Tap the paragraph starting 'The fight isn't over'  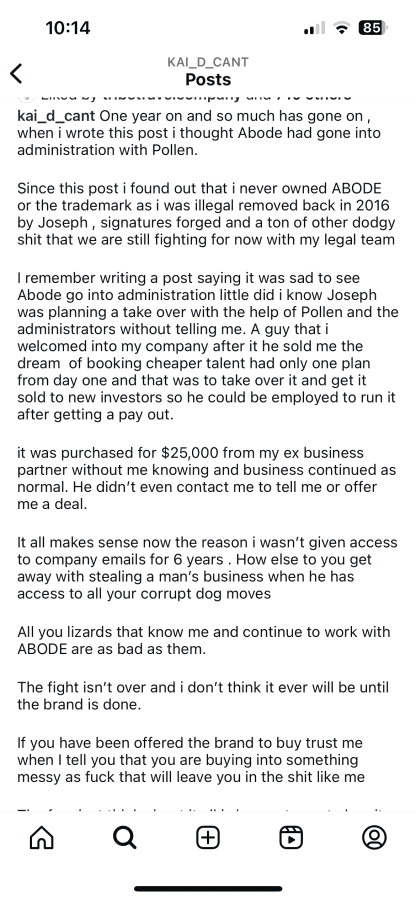203,696
